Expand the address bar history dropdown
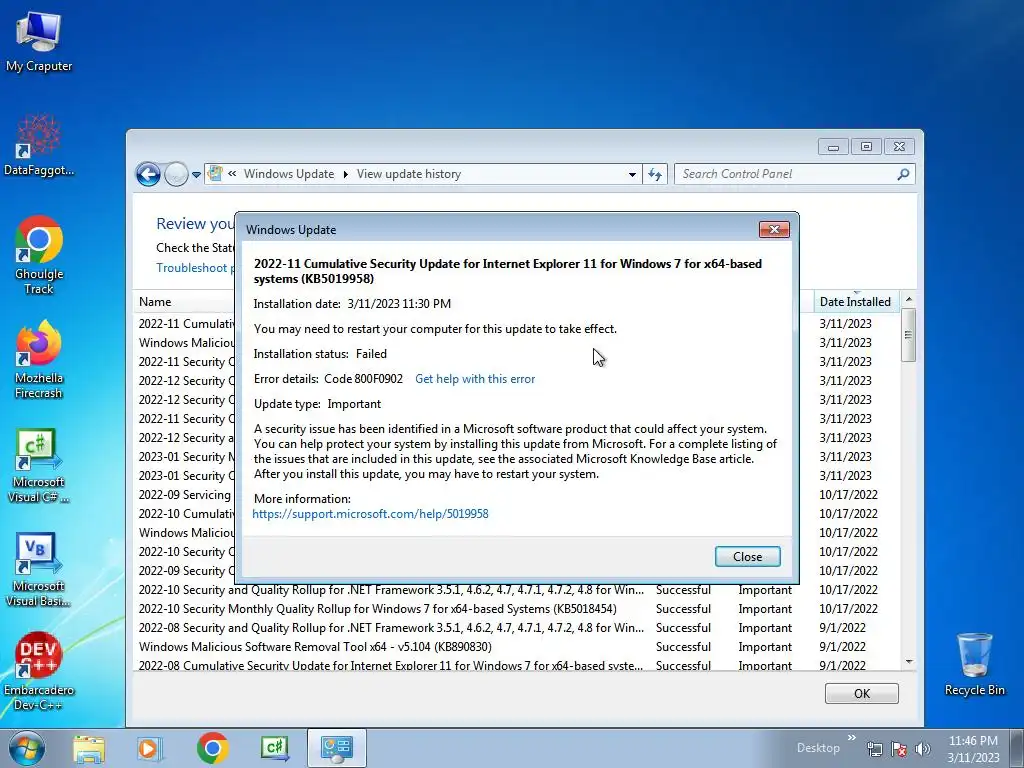 [632, 174]
